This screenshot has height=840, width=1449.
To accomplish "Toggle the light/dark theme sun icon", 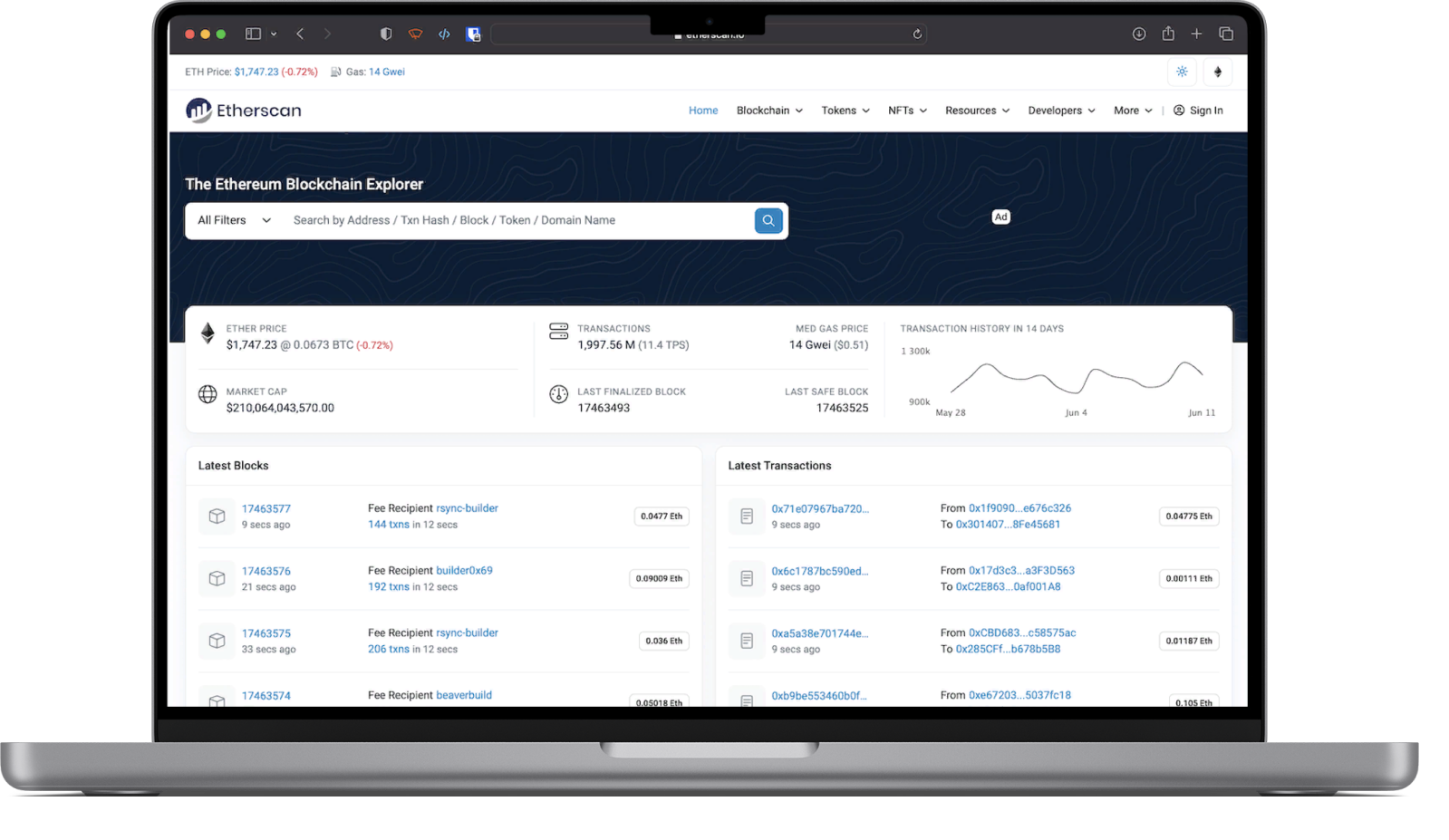I will tap(1182, 72).
